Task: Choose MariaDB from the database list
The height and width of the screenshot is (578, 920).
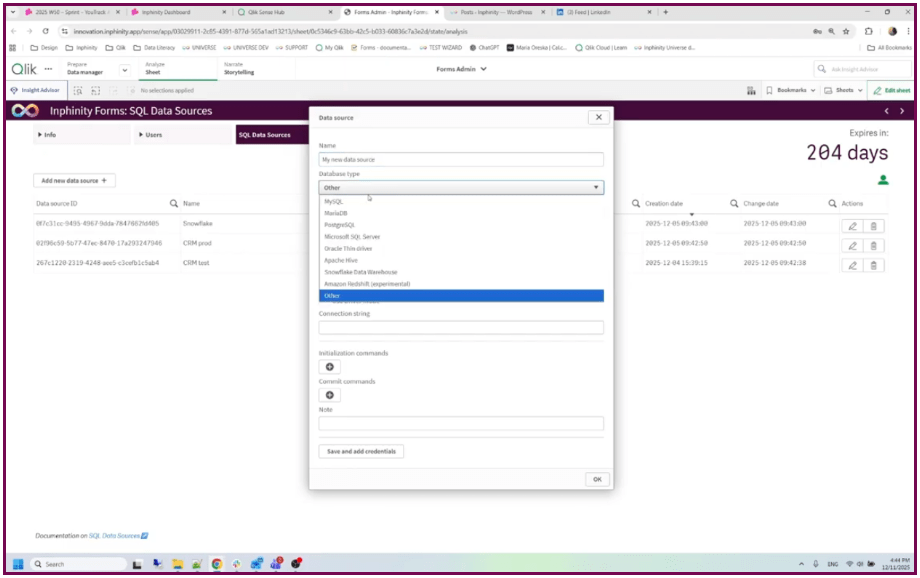Action: coord(461,213)
